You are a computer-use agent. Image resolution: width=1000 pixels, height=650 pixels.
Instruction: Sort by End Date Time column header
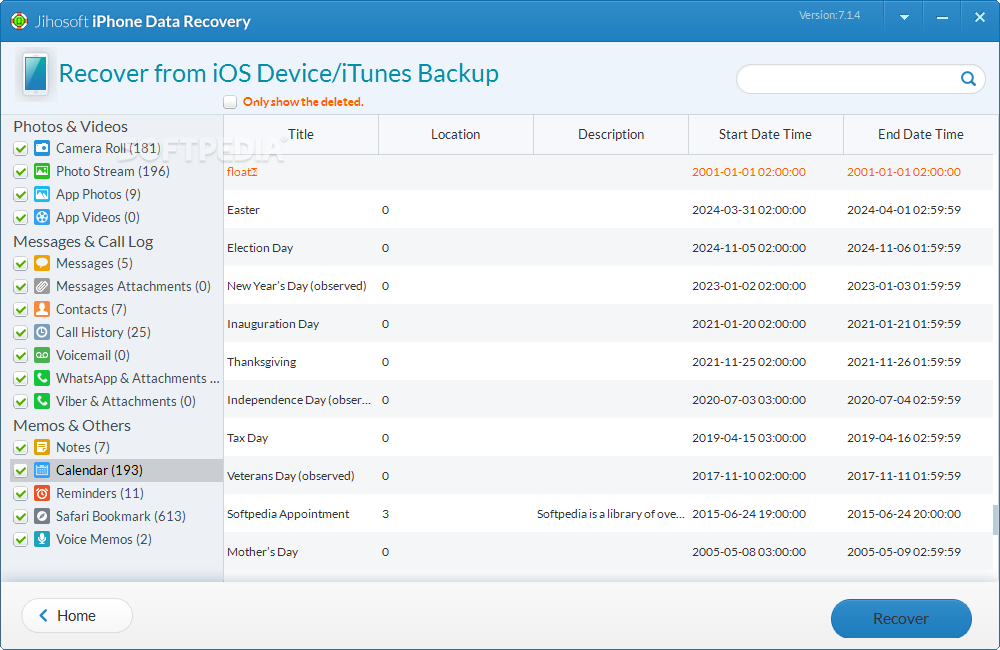pyautogui.click(x=920, y=135)
